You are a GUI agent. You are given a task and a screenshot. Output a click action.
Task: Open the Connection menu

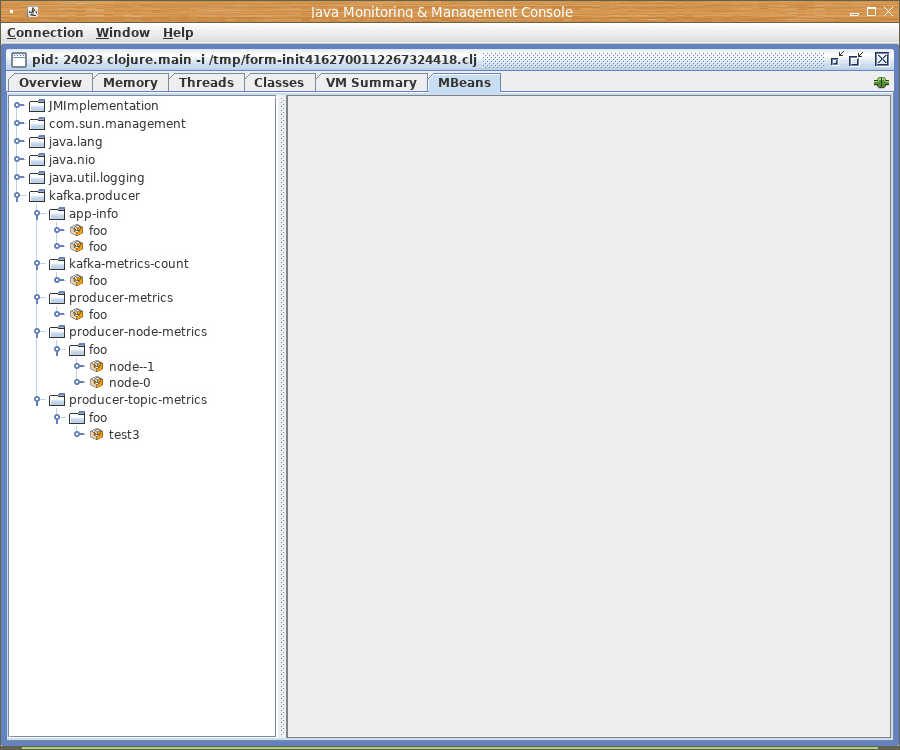pos(45,33)
